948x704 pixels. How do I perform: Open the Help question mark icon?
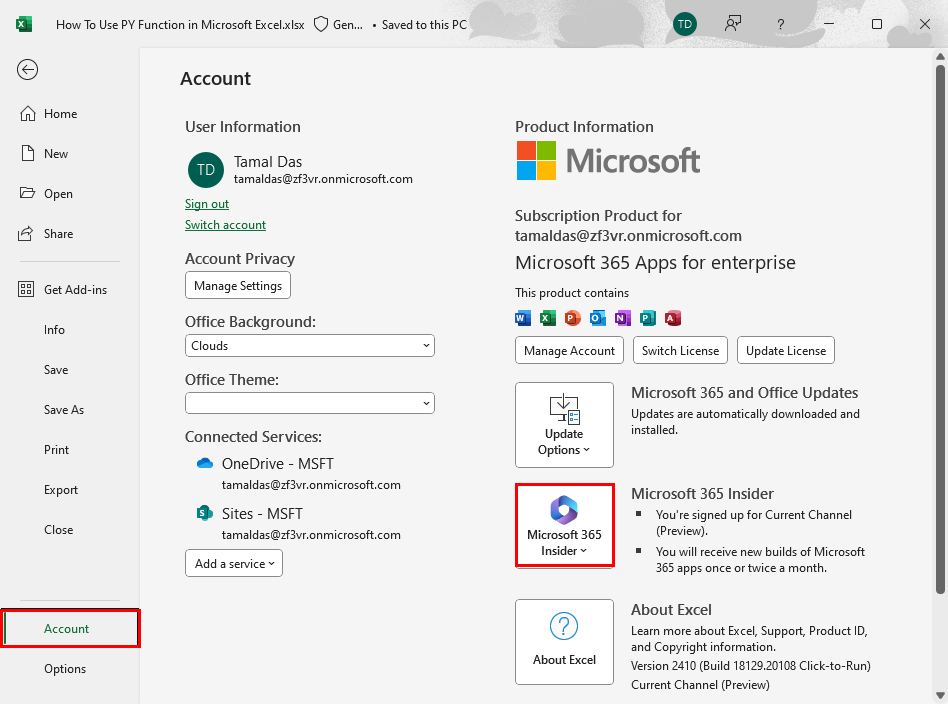click(781, 24)
